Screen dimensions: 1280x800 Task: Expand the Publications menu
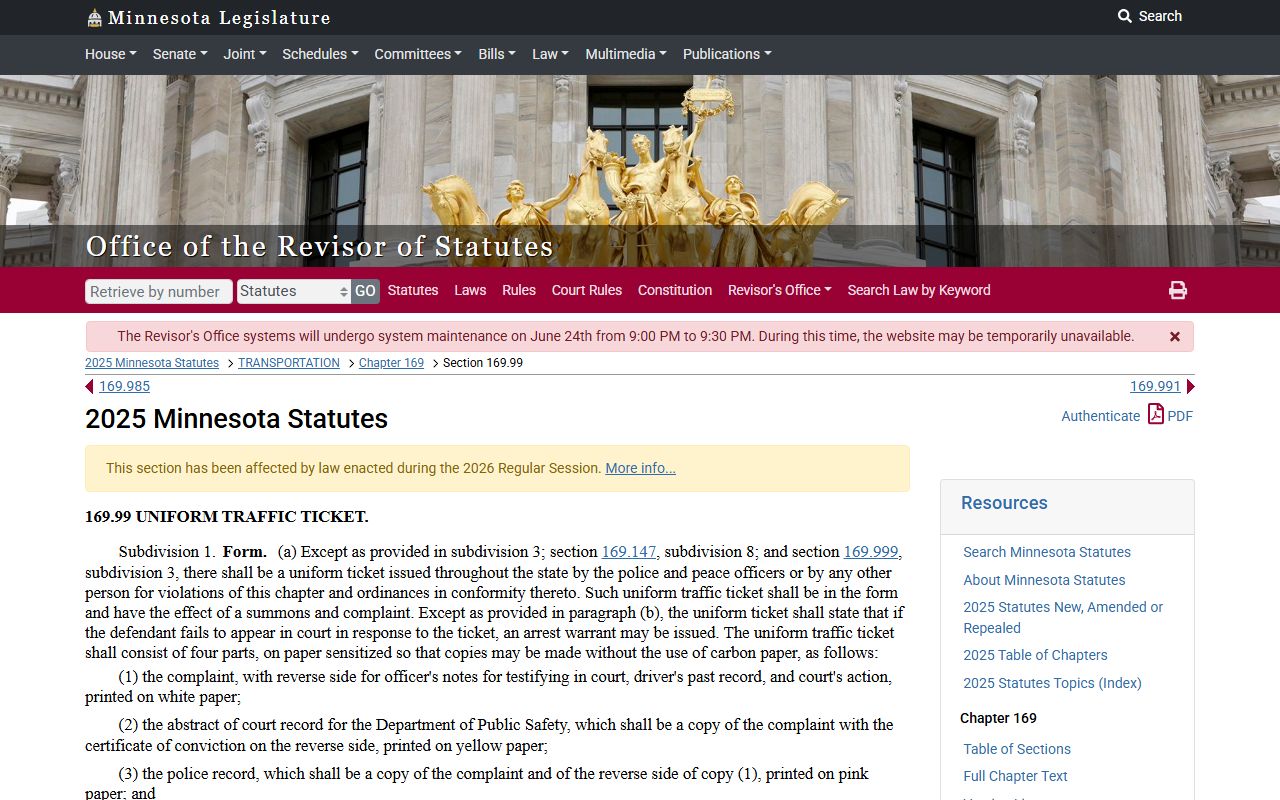[x=727, y=54]
